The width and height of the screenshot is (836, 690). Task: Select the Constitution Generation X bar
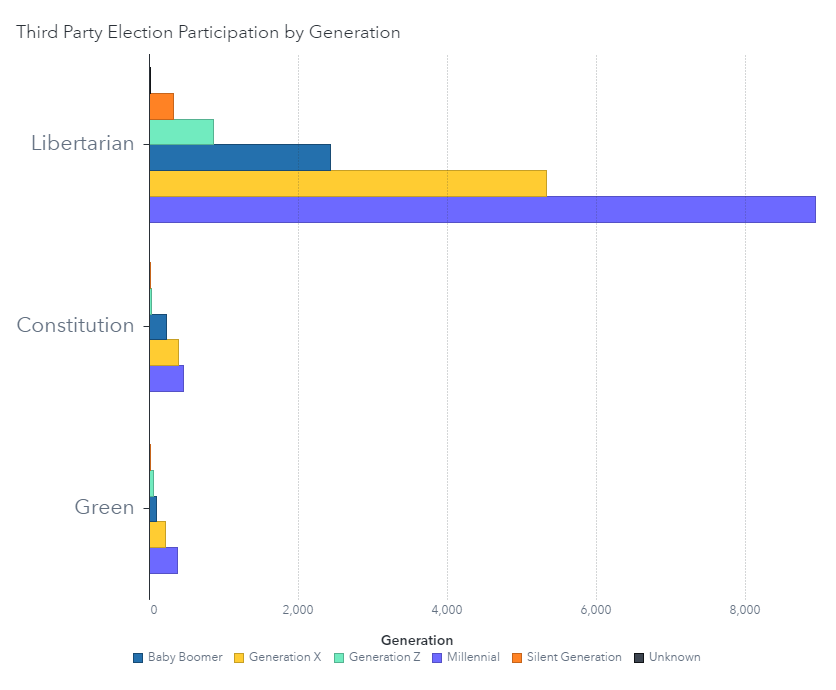click(x=164, y=353)
